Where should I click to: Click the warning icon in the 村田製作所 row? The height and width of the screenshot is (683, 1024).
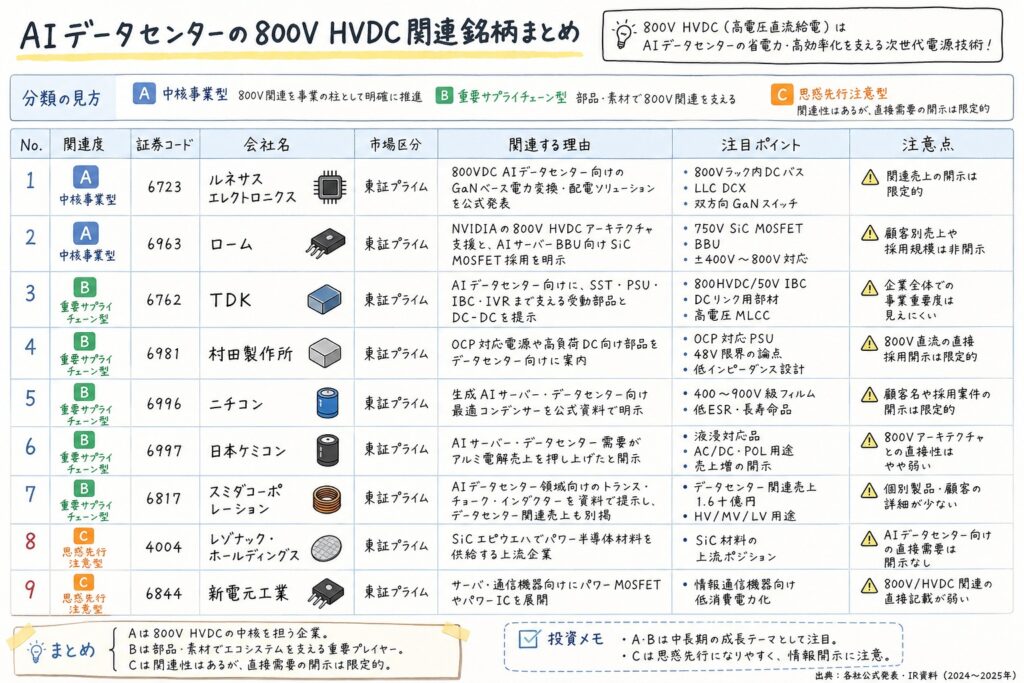pyautogui.click(x=869, y=343)
